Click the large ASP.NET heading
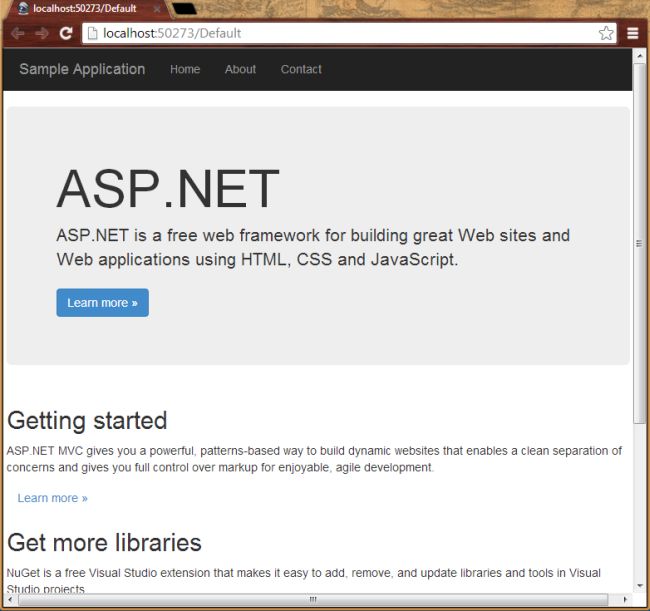 (168, 188)
